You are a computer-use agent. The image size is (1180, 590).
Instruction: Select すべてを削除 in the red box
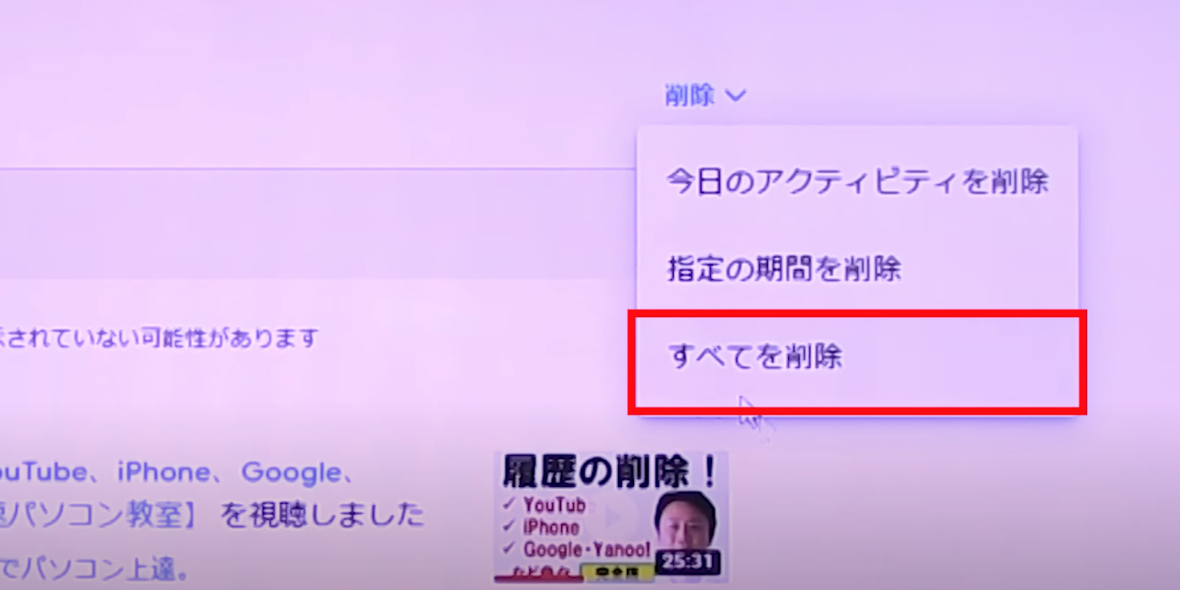(x=754, y=357)
